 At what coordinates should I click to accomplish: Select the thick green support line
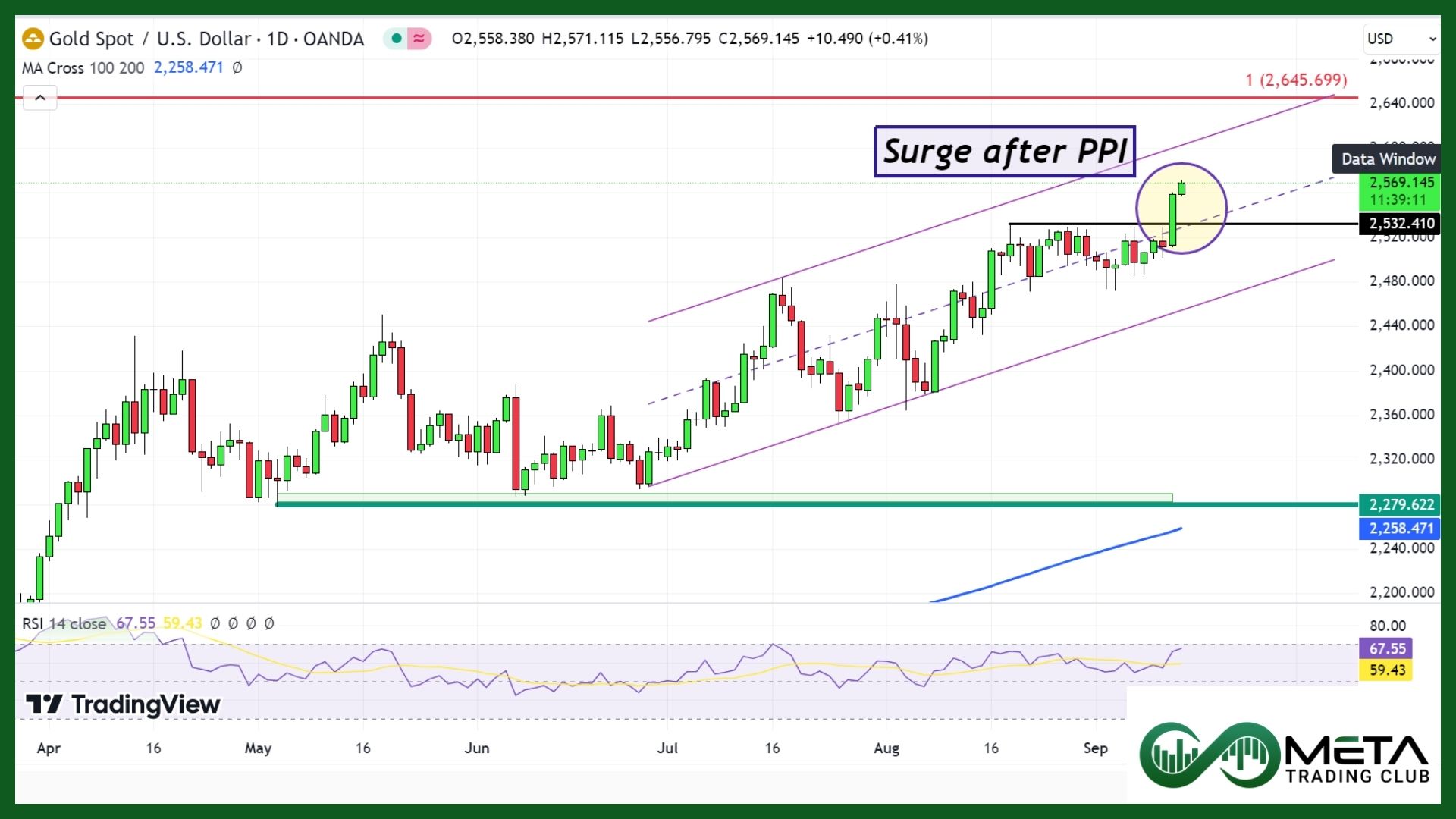816,504
